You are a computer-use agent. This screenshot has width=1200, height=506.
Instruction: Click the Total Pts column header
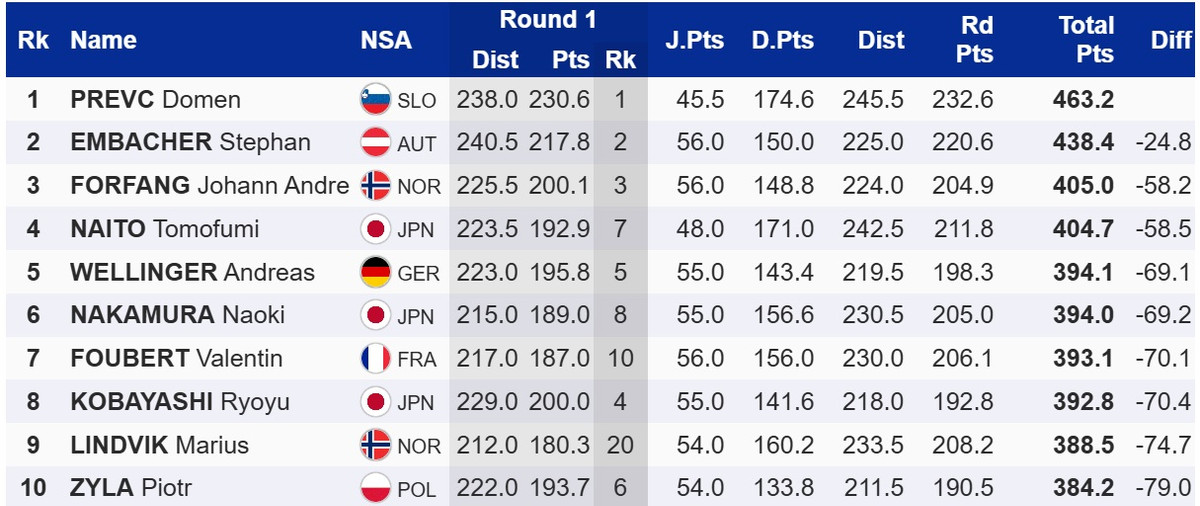pos(1086,40)
